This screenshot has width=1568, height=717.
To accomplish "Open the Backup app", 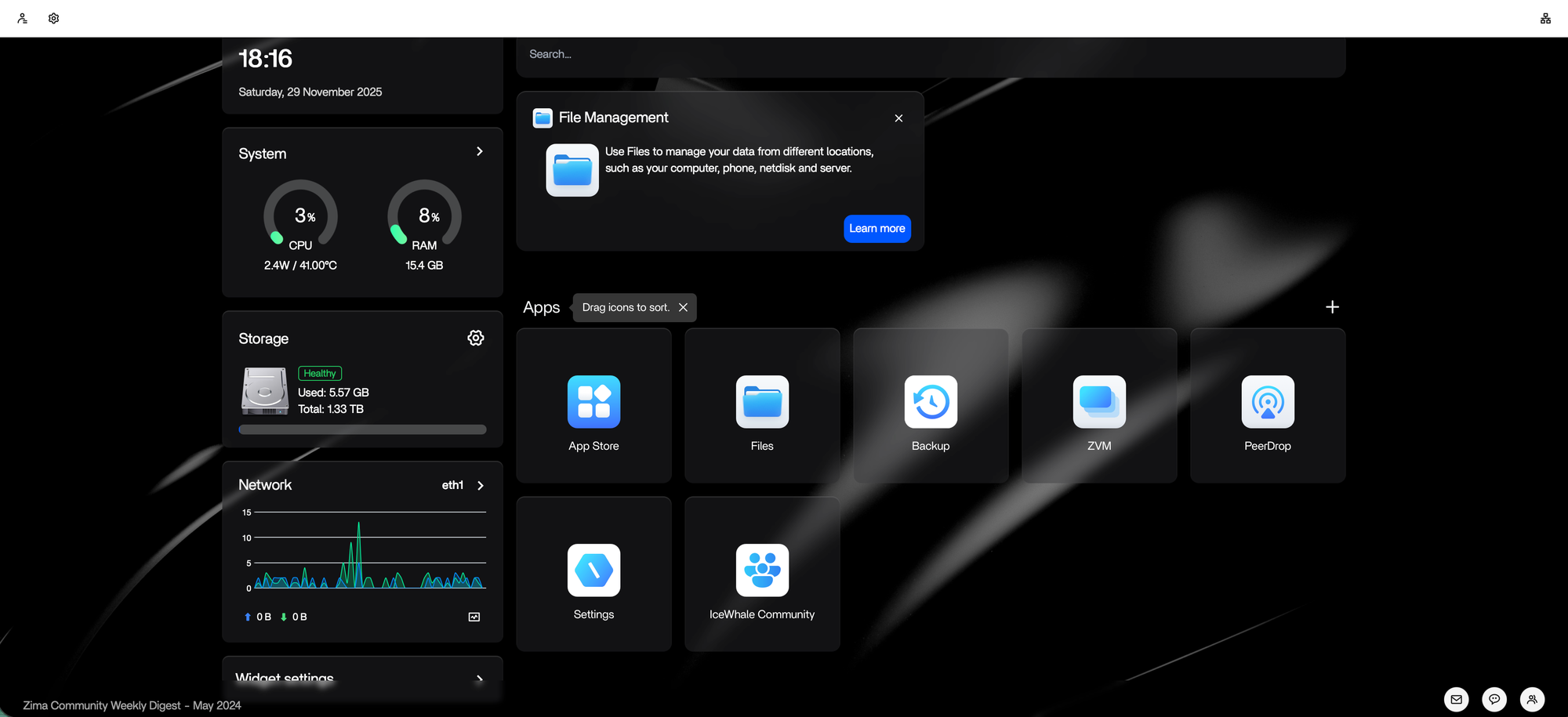I will 931,403.
